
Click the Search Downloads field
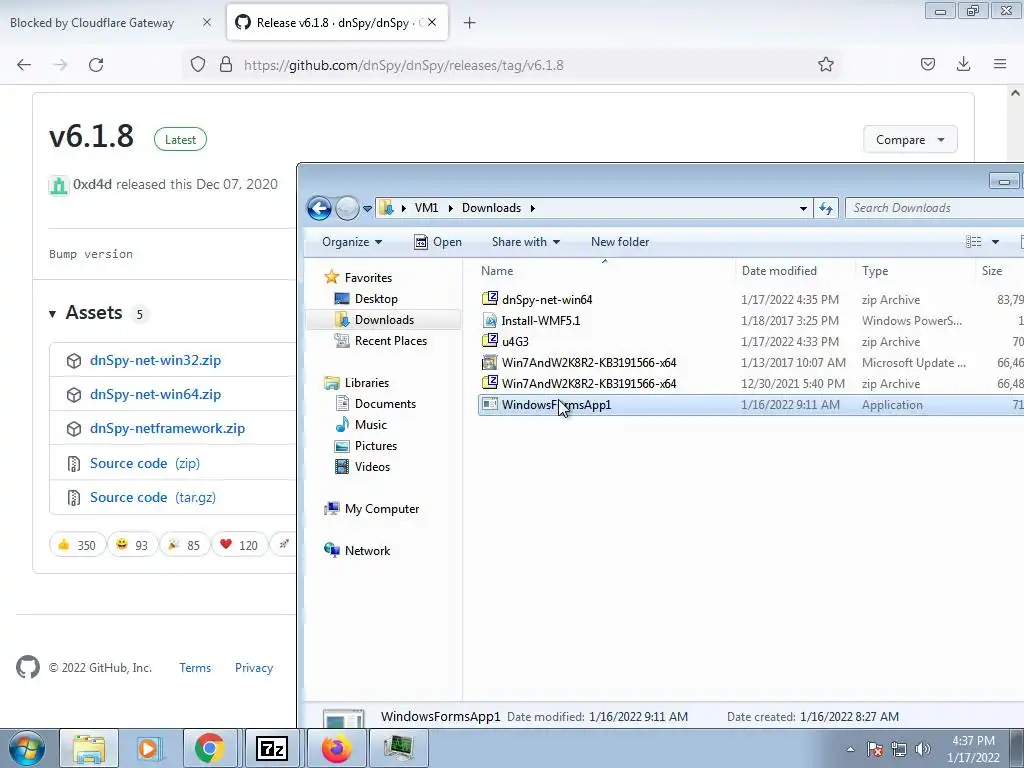[x=934, y=208]
